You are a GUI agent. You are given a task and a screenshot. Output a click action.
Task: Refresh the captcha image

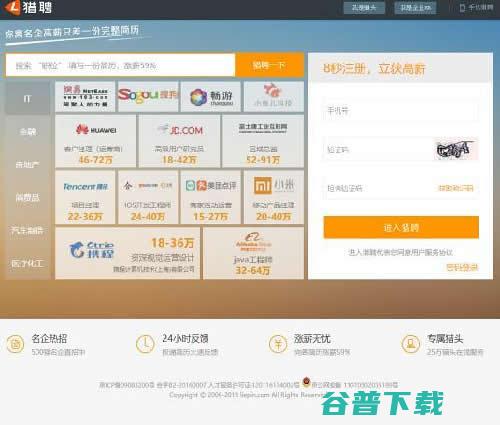[x=456, y=149]
